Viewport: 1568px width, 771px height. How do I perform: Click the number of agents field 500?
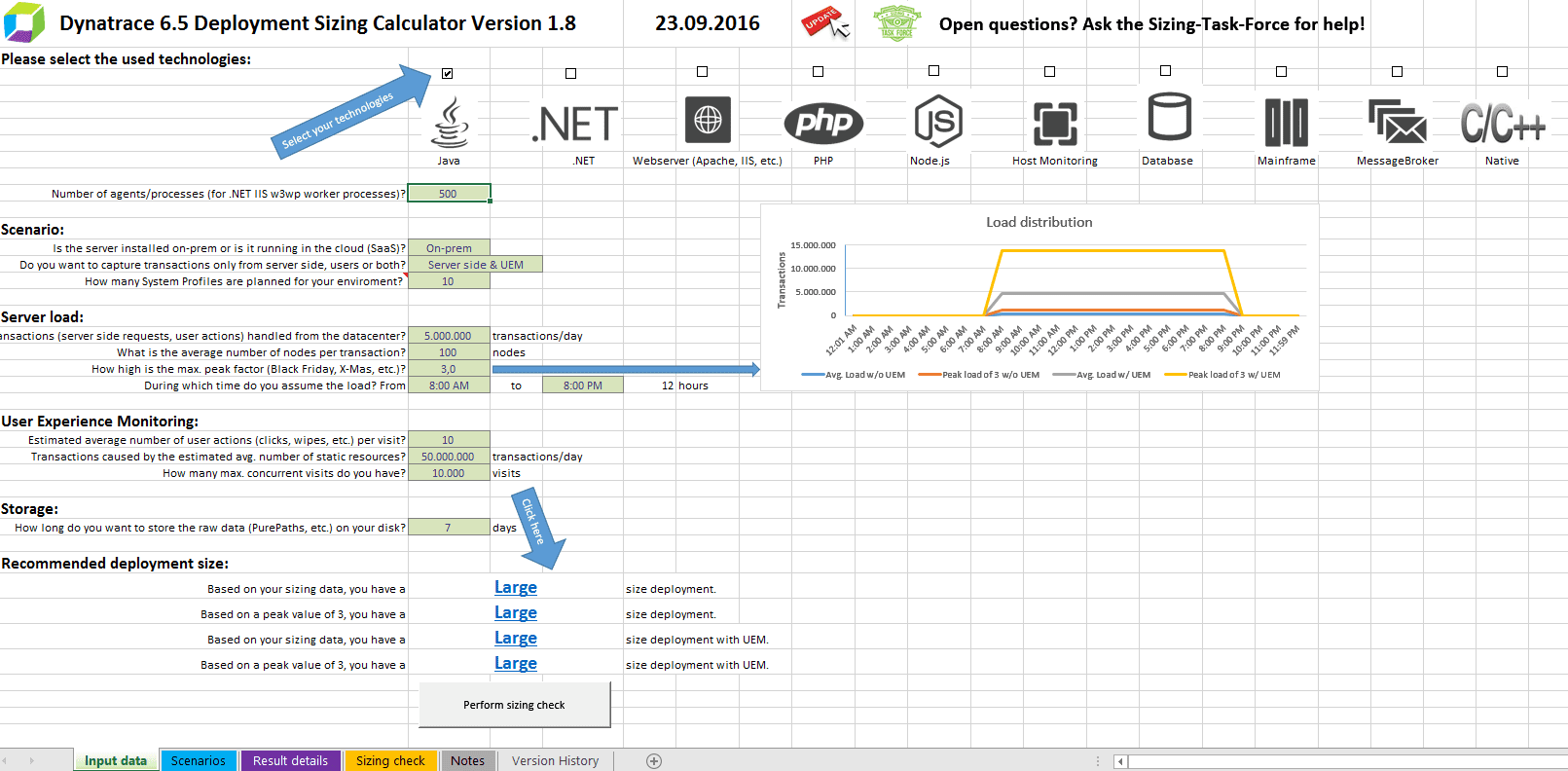click(449, 193)
